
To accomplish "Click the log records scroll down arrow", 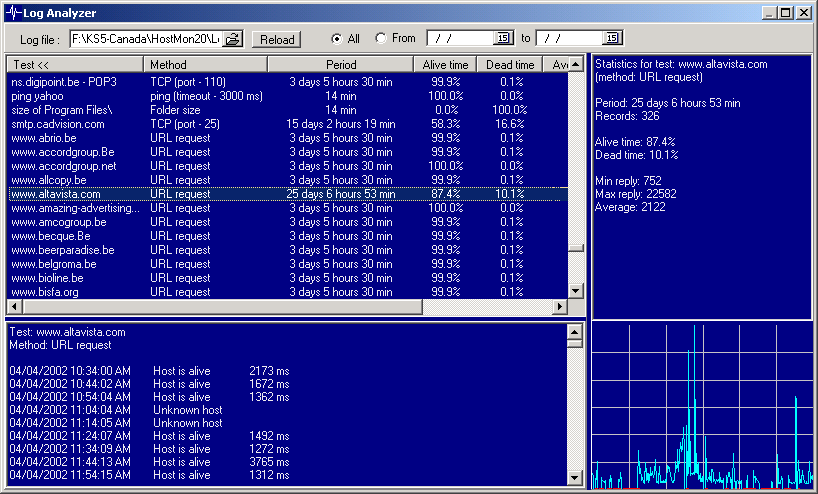I will click(x=574, y=478).
